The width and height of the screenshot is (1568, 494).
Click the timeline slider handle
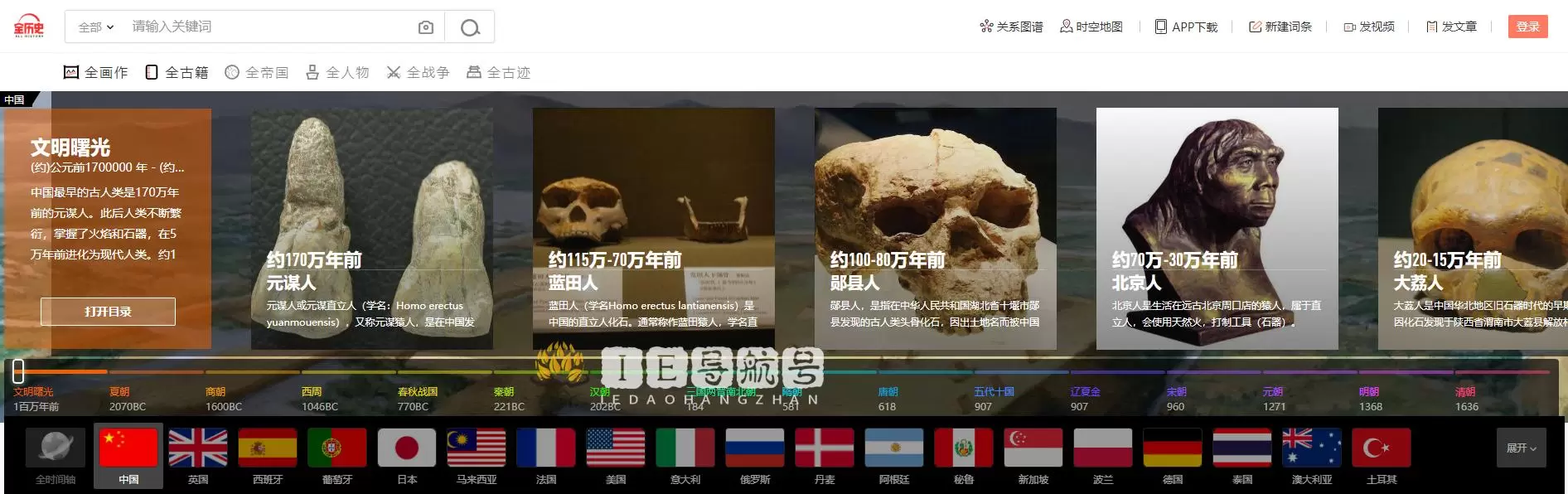coord(18,370)
